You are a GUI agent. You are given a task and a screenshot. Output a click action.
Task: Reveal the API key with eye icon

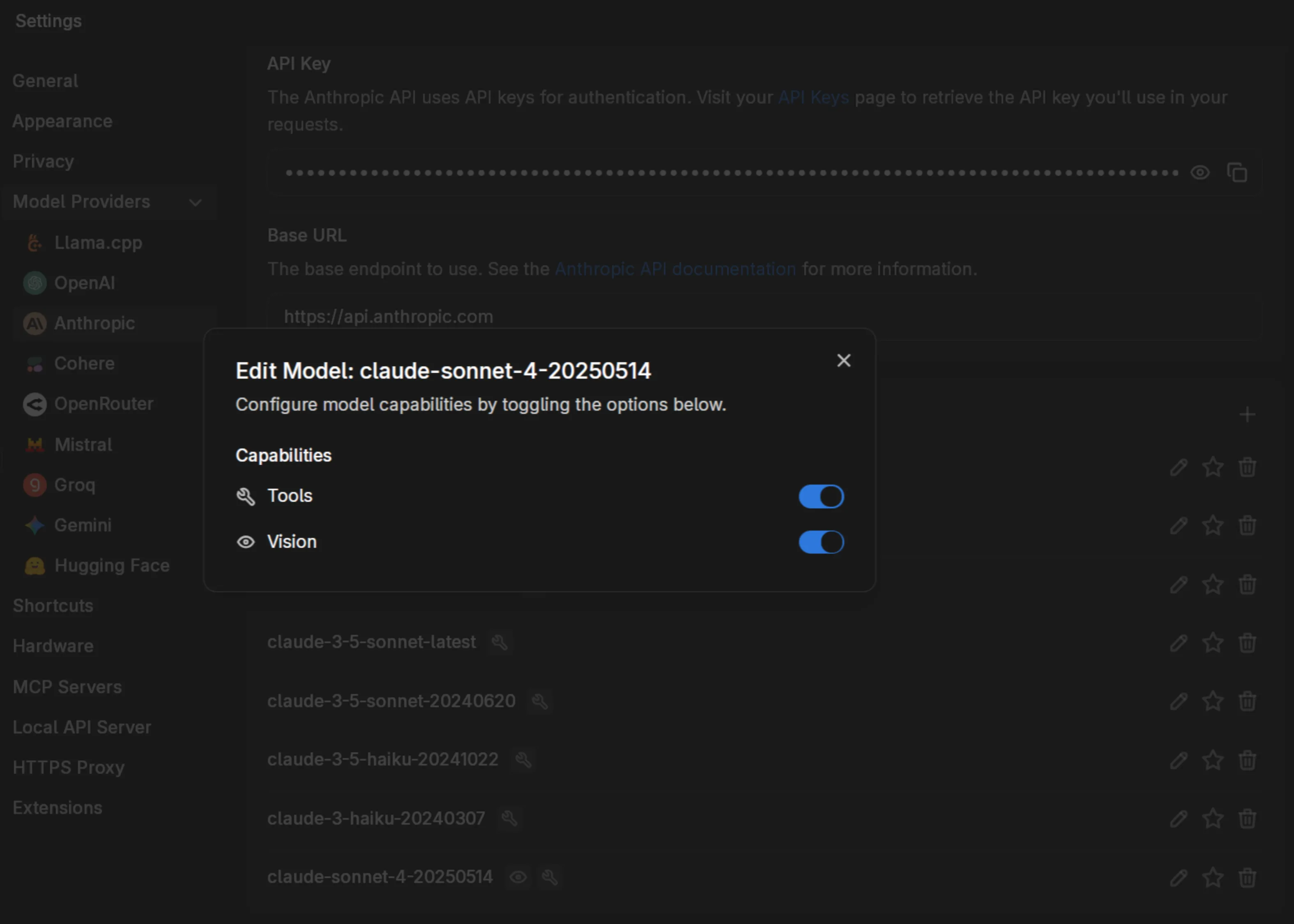click(x=1200, y=172)
